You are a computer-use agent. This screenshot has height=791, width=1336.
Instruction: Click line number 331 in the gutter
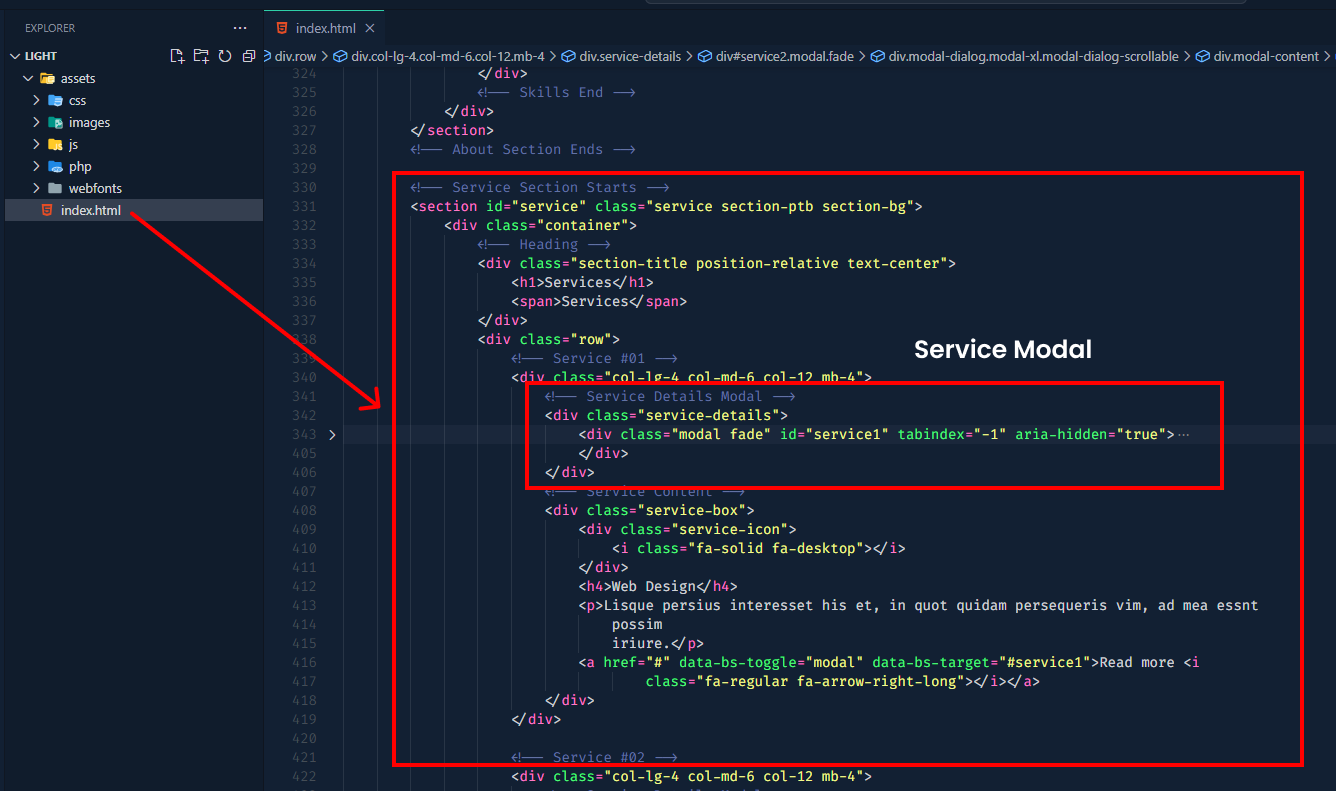(302, 207)
